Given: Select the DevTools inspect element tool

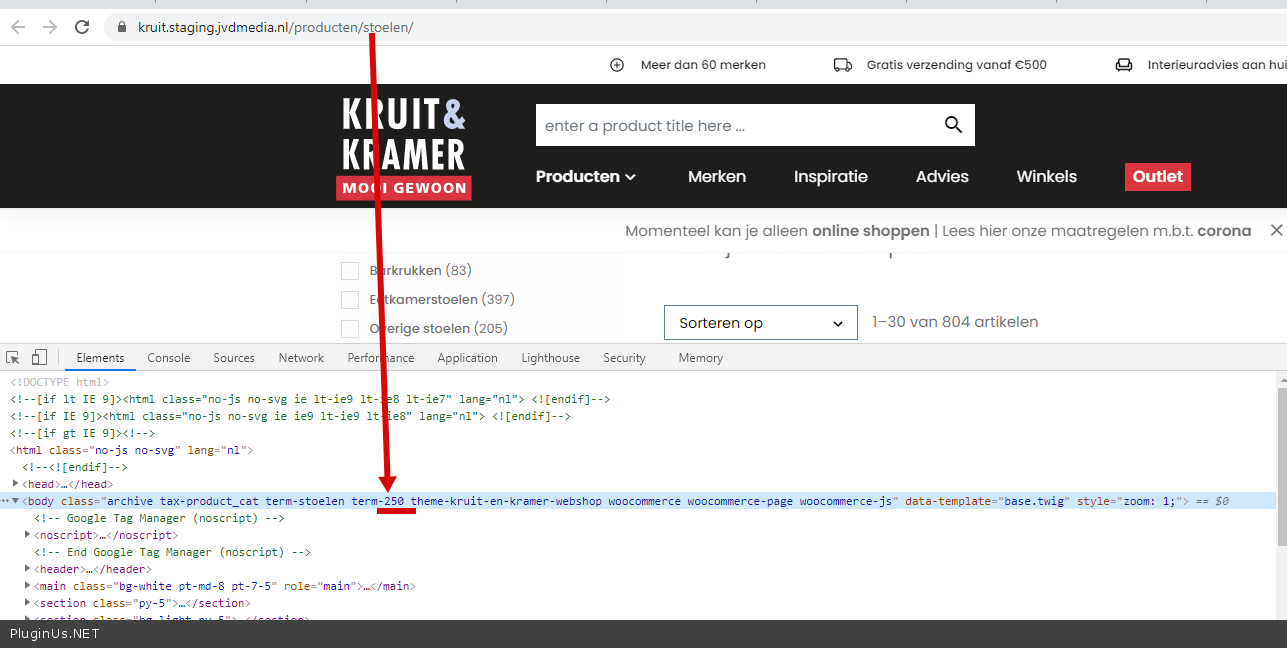Looking at the screenshot, I should 13,358.
